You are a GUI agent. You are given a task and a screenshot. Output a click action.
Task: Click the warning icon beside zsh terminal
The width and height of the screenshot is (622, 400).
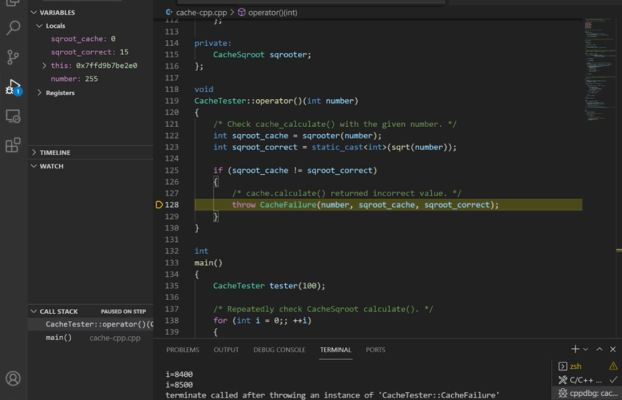point(613,366)
